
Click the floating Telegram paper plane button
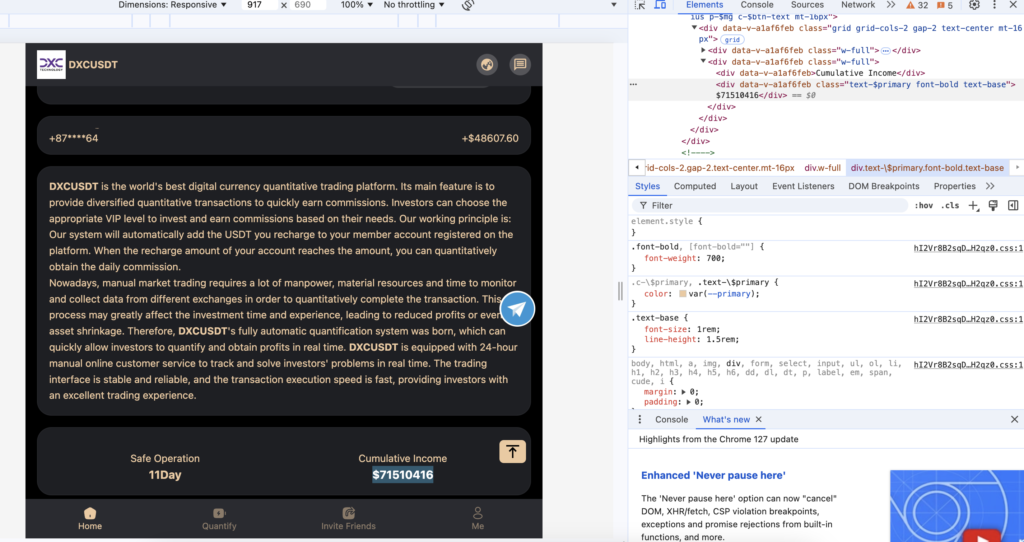pyautogui.click(x=517, y=309)
